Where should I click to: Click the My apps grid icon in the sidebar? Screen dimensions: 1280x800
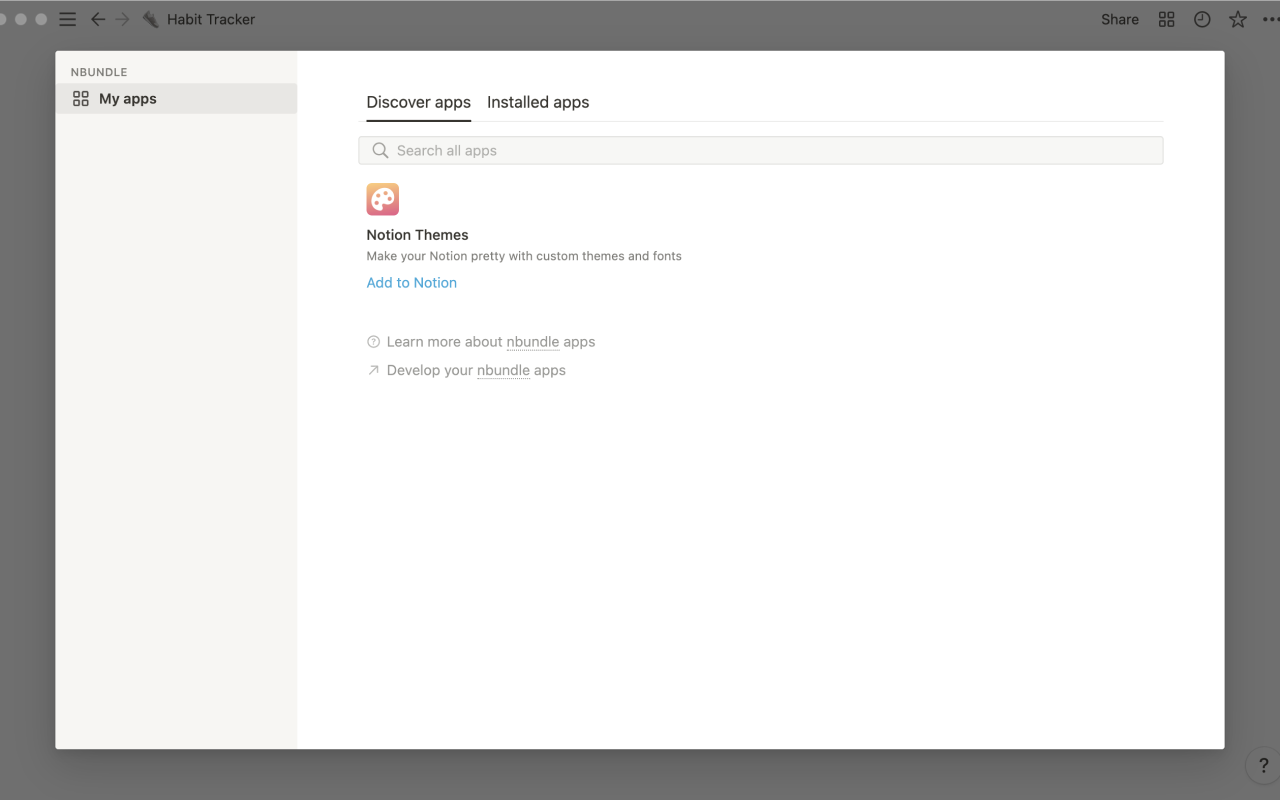(x=81, y=99)
